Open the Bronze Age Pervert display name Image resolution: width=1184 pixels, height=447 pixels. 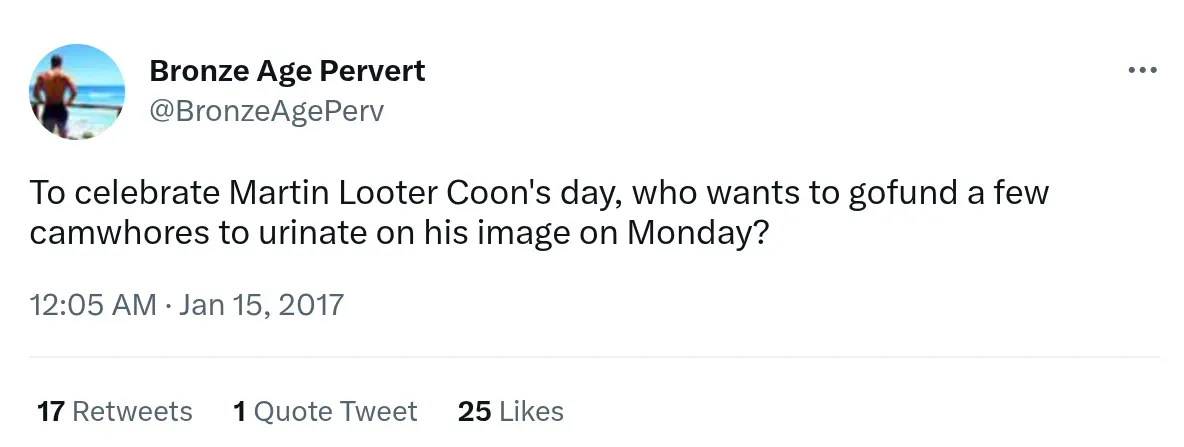click(x=287, y=71)
